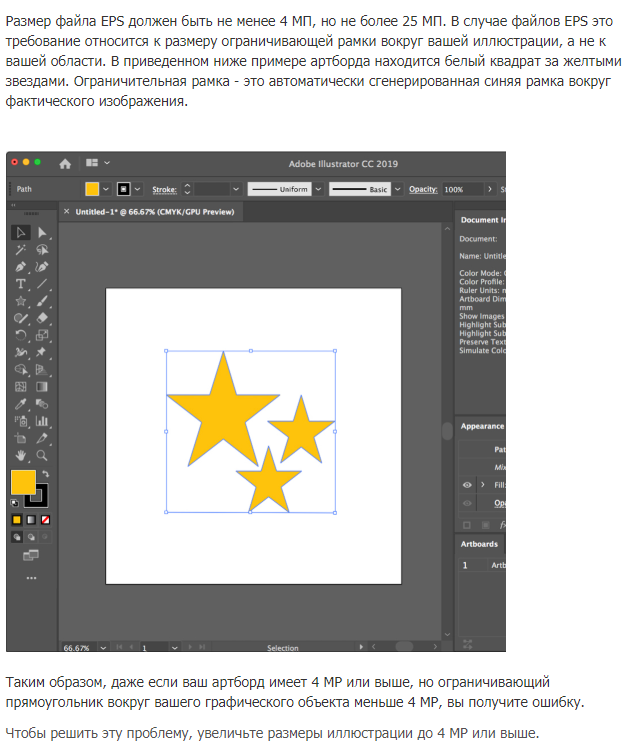Select the Gradient tool
This screenshot has width=635, height=753.
pos(42,387)
